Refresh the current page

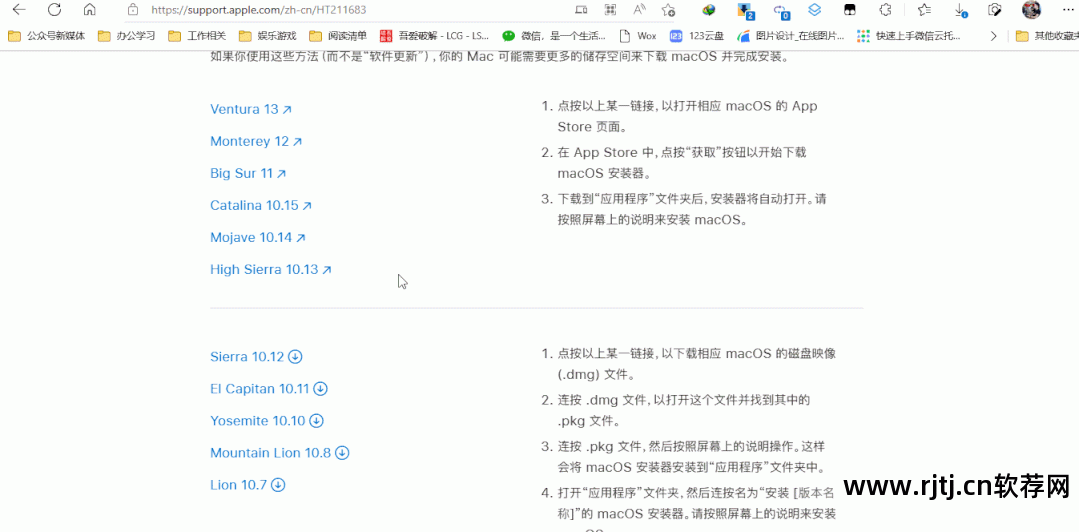tap(54, 10)
